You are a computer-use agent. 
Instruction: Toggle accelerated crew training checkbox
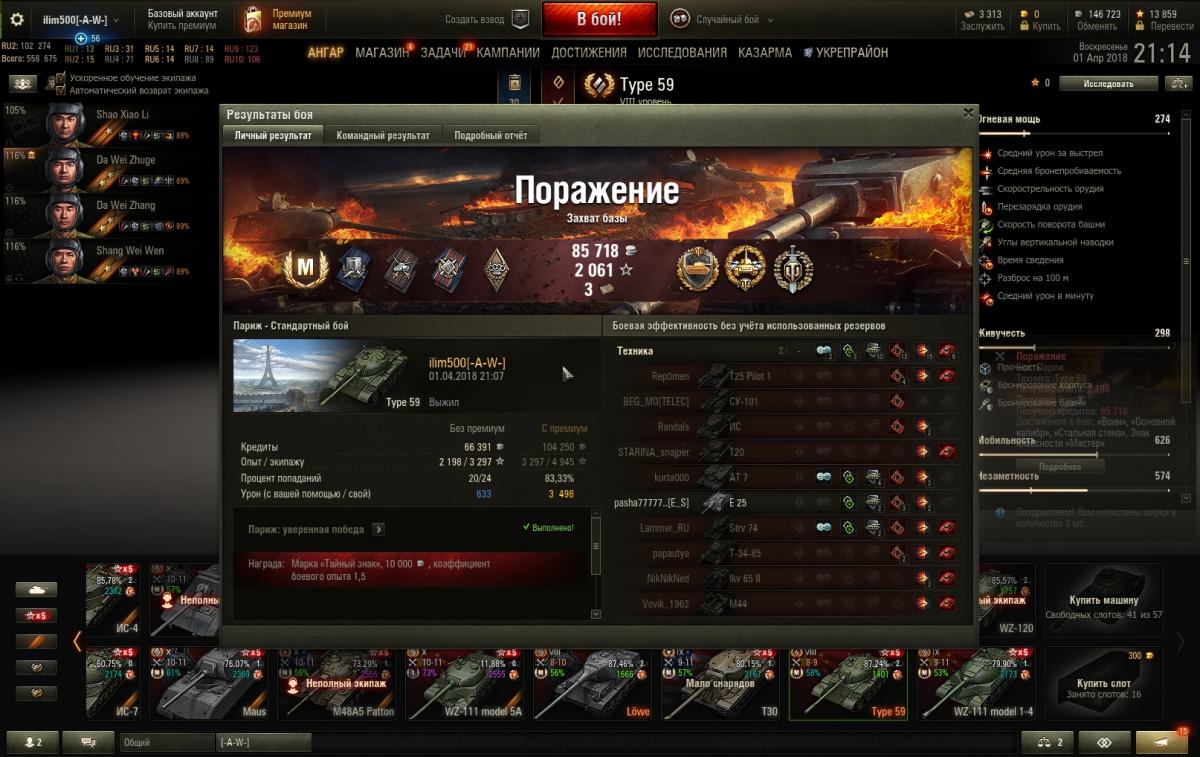(x=61, y=78)
